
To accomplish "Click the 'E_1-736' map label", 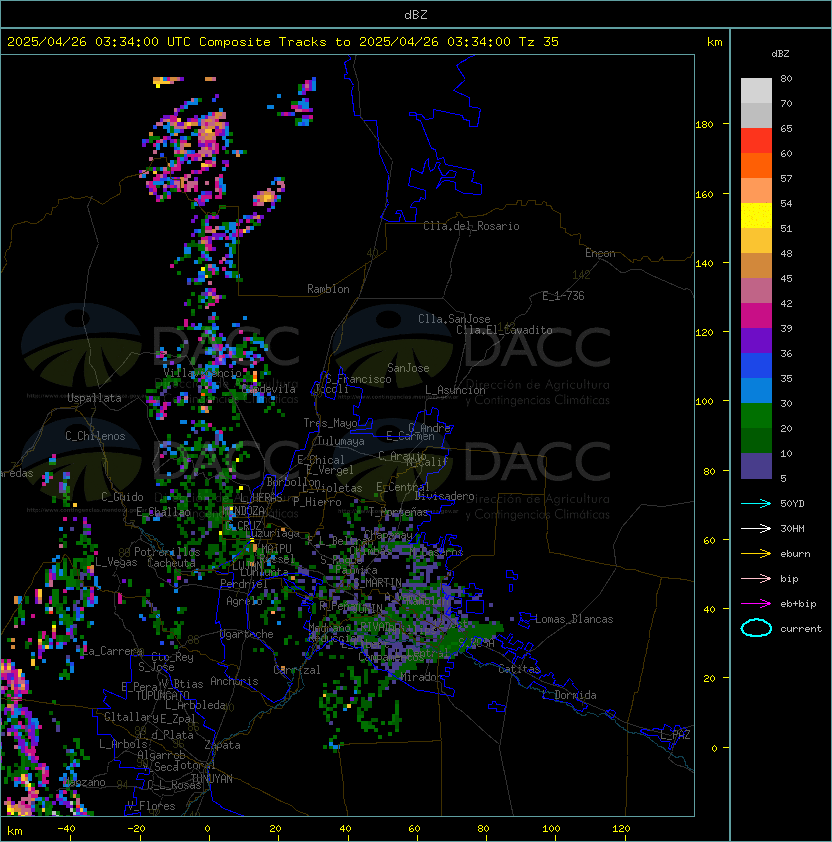I will 563,296.
